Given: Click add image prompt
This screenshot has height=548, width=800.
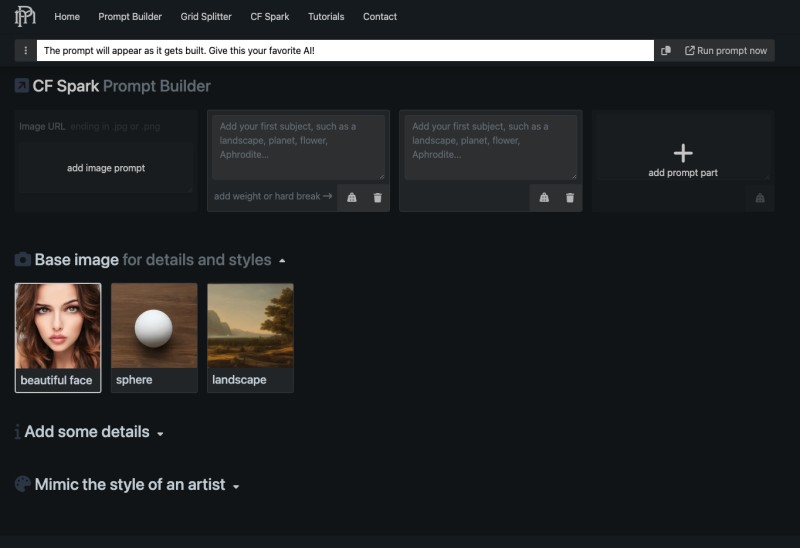Looking at the screenshot, I should coord(106,168).
